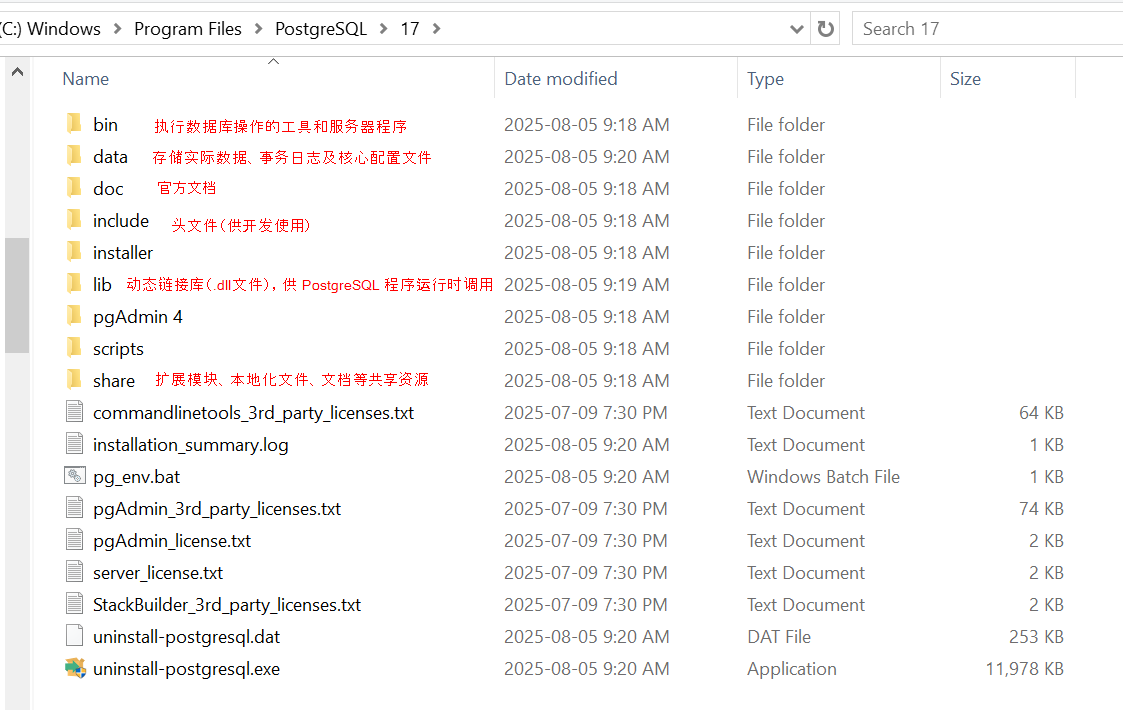Select the installer folder name
Screen dimensions: 1123x710
coord(123,253)
